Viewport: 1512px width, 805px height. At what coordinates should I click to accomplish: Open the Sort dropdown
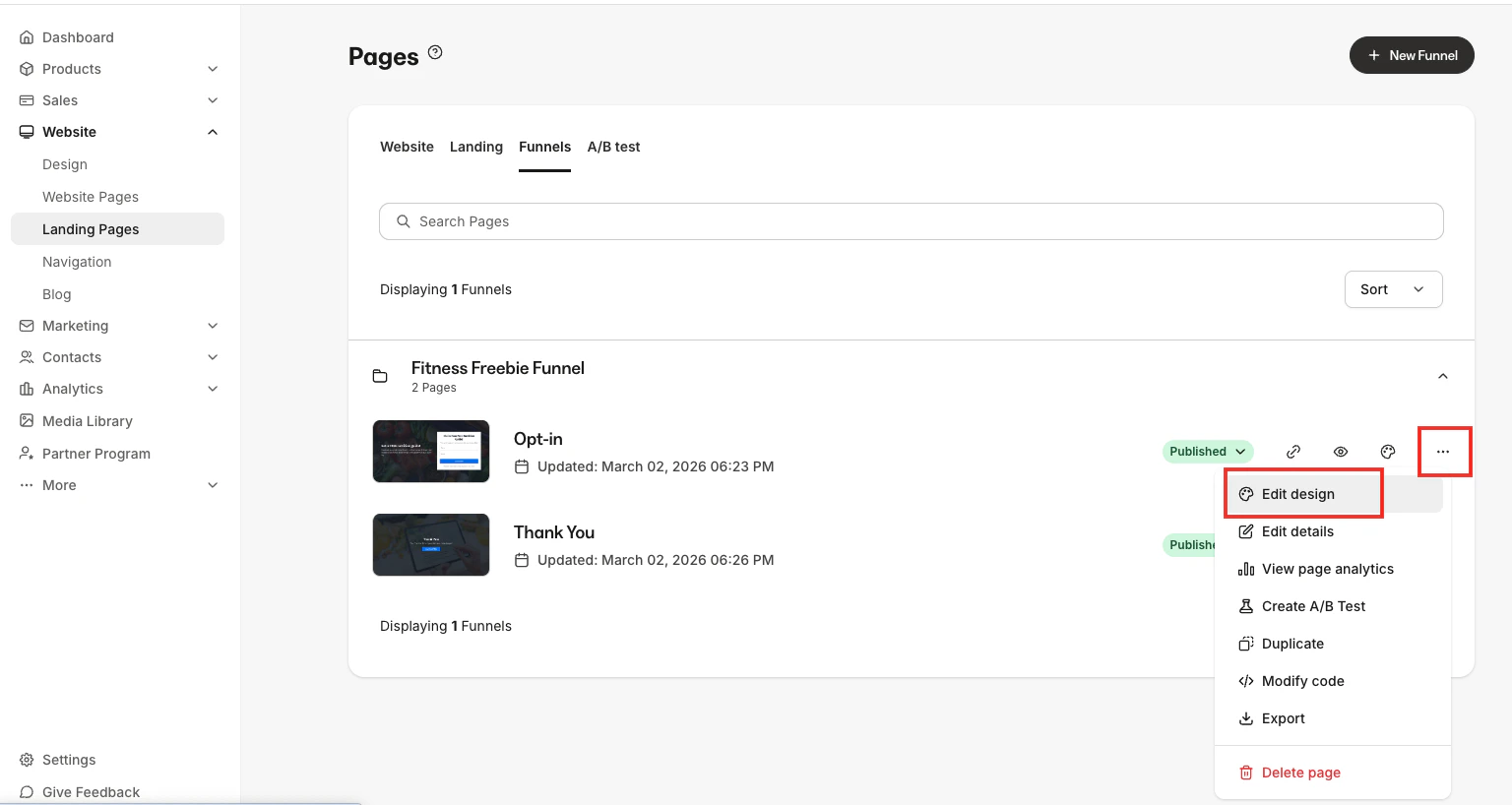pos(1393,288)
